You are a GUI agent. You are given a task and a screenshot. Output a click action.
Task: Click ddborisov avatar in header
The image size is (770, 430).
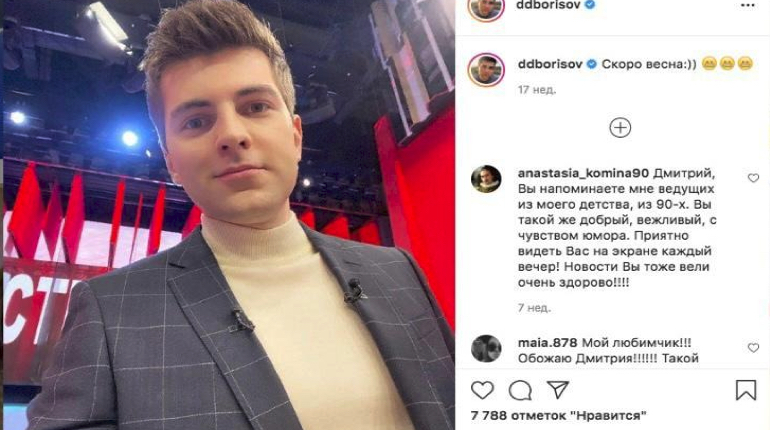point(486,8)
